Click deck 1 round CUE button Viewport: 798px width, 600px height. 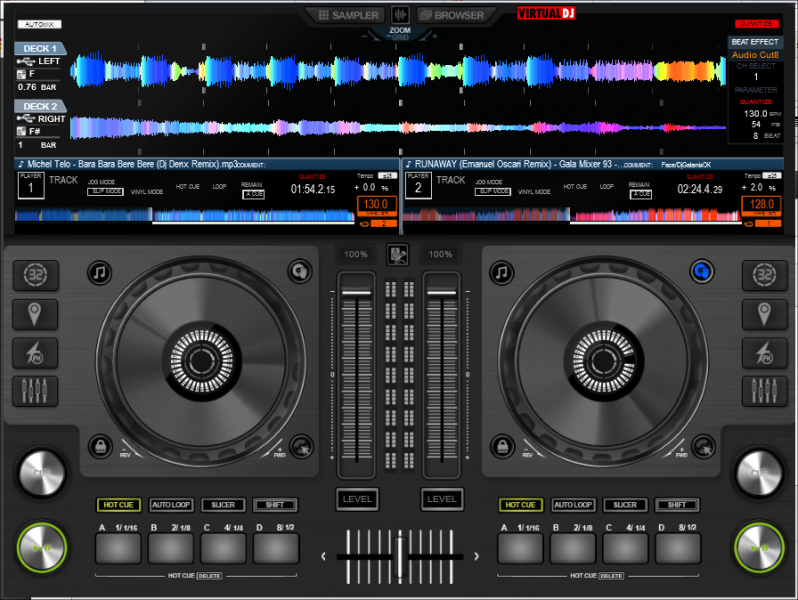42,473
